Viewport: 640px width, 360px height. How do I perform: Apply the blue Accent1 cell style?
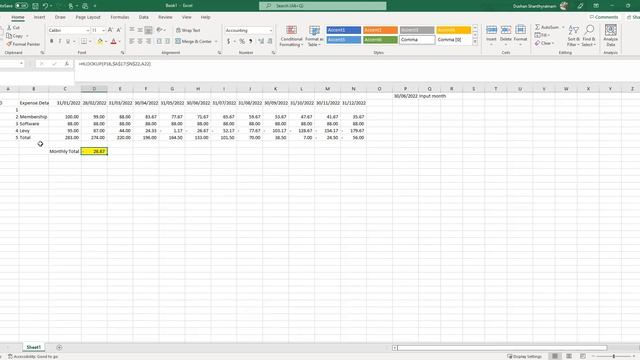[x=344, y=30]
